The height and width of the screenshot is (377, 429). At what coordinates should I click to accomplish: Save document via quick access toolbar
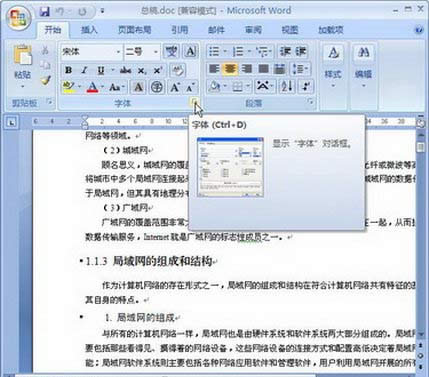tap(45, 12)
